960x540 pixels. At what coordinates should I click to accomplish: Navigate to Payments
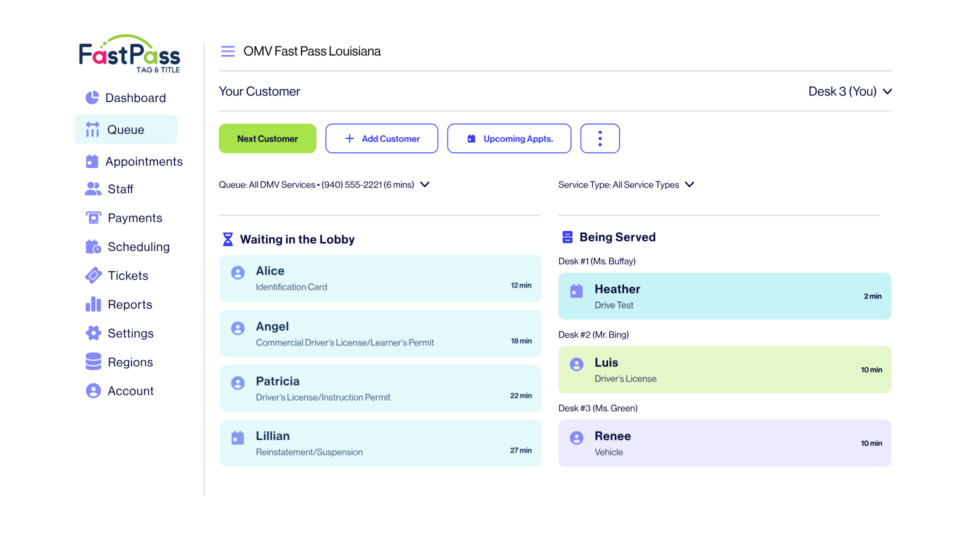coord(124,217)
